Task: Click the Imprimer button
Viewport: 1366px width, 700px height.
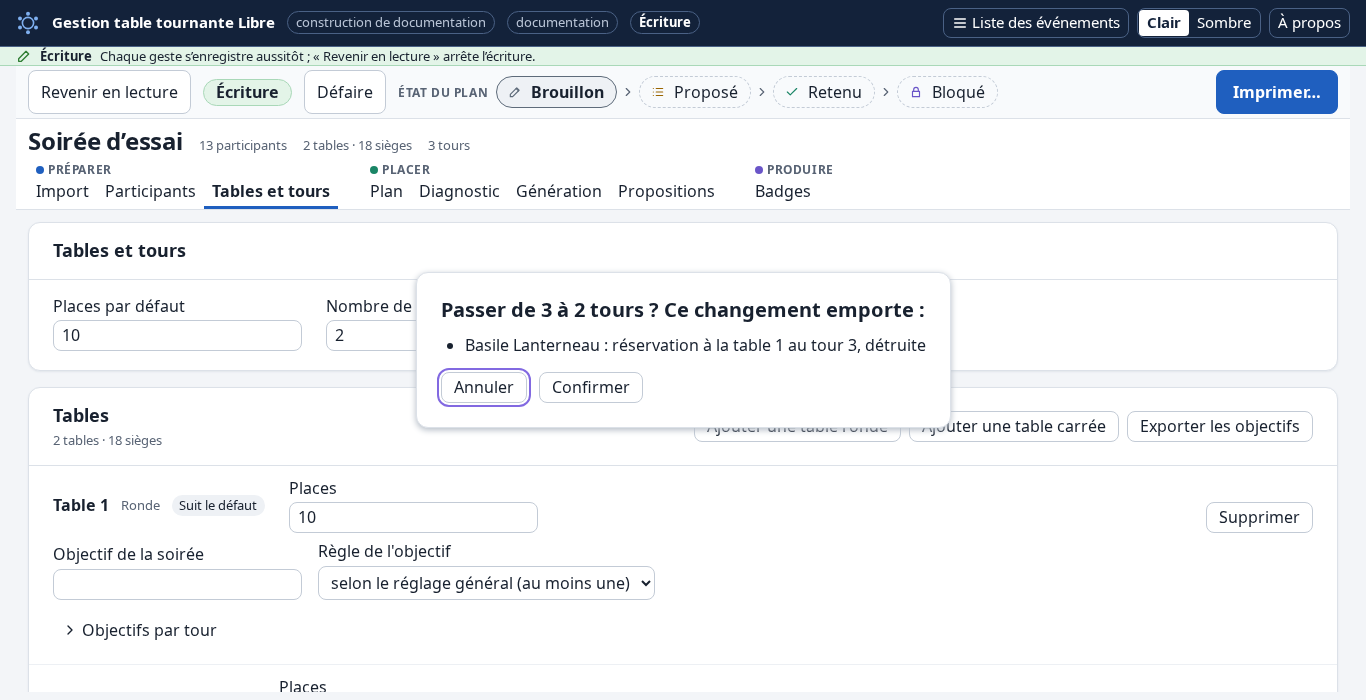Action: click(x=1276, y=92)
